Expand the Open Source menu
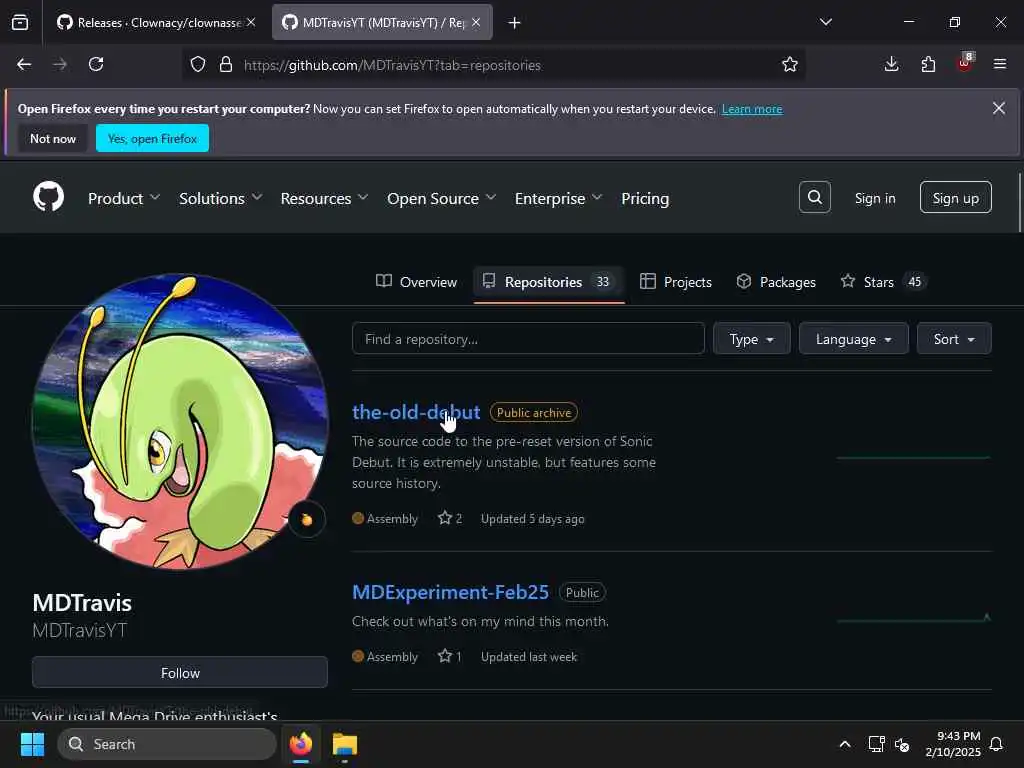The image size is (1024, 768). pyautogui.click(x=441, y=198)
